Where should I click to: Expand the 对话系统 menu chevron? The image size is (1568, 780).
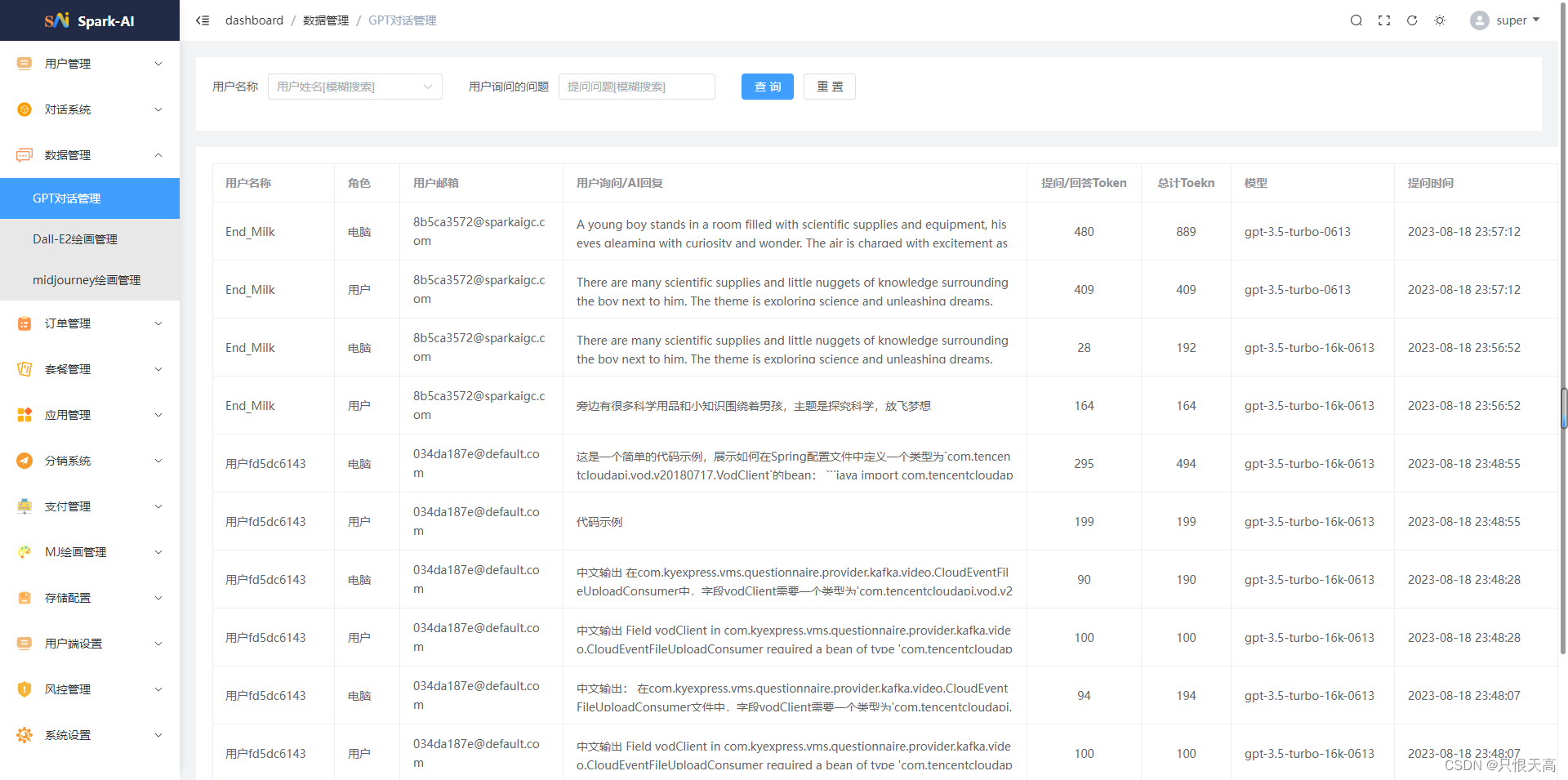[158, 109]
